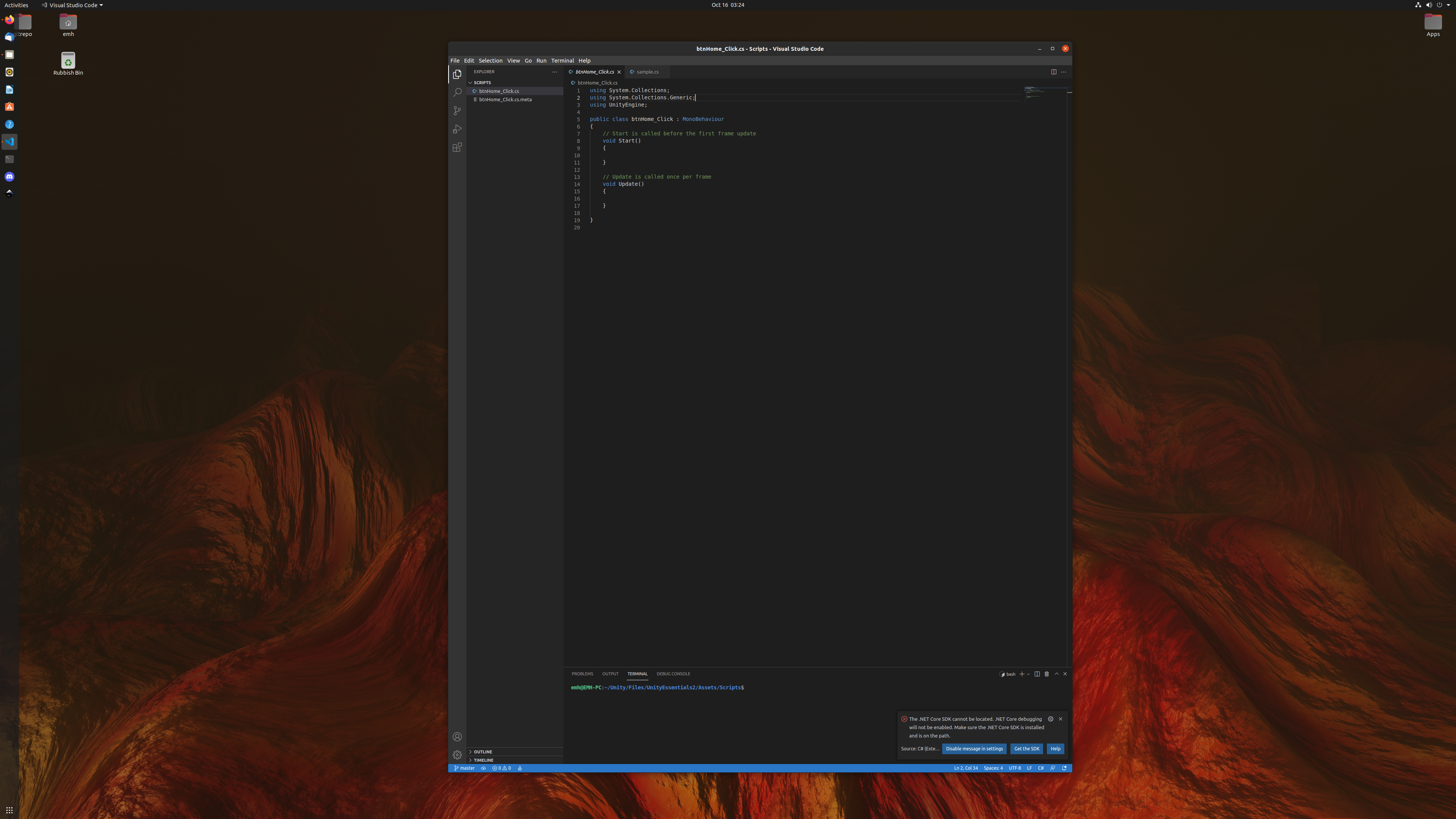This screenshot has width=1456, height=819.
Task: Focus the bash terminal prompt line
Action: pyautogui.click(x=657, y=688)
